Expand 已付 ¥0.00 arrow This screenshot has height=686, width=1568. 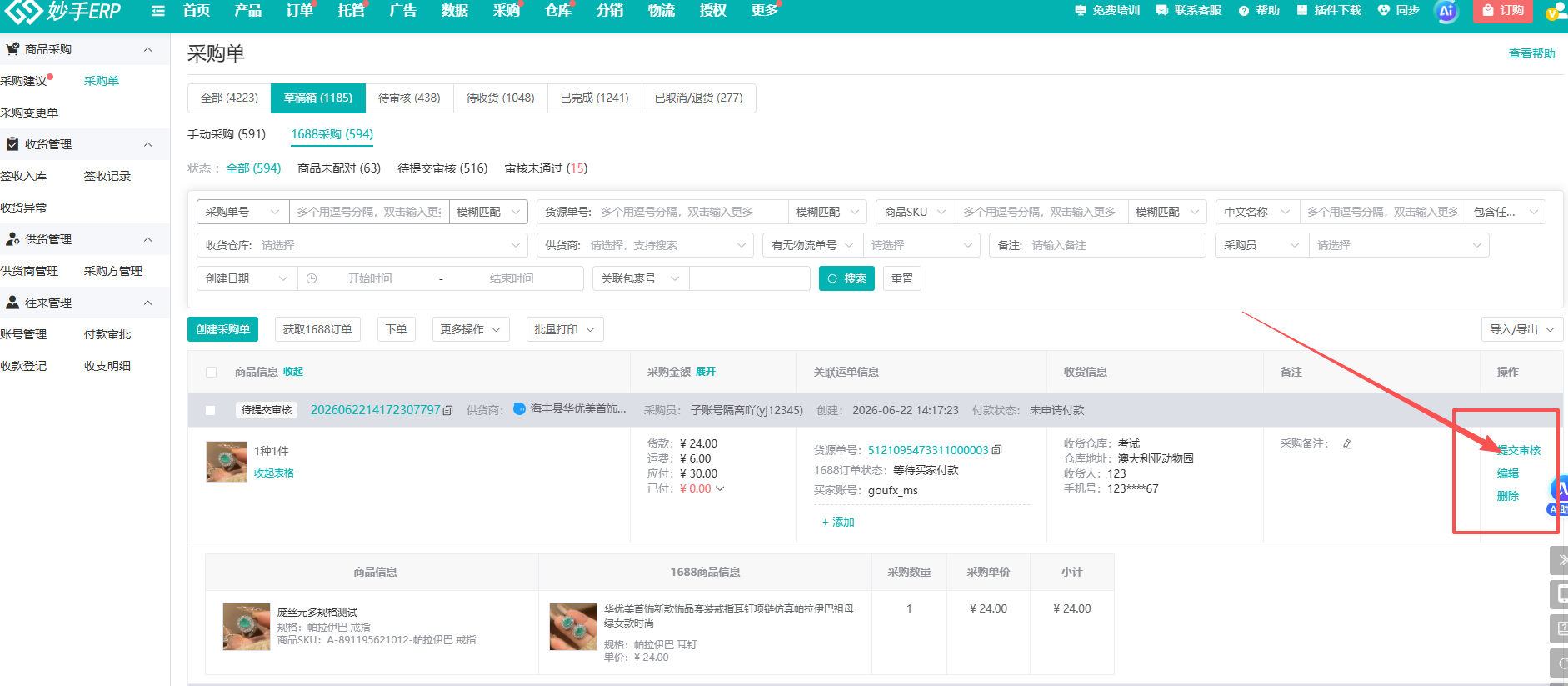point(720,488)
